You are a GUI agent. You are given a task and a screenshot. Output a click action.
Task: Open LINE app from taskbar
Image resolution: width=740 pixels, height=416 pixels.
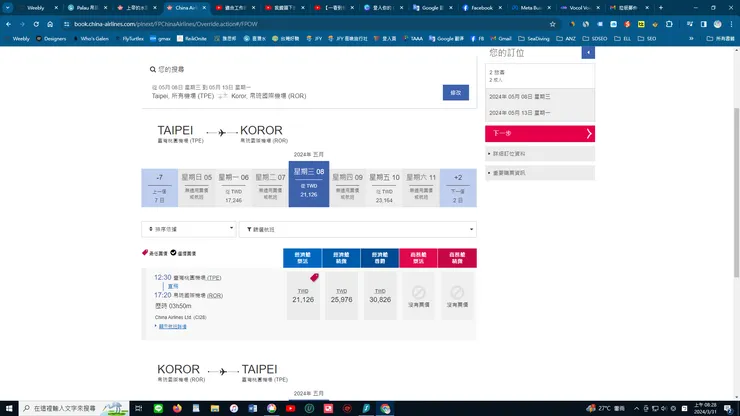click(158, 408)
